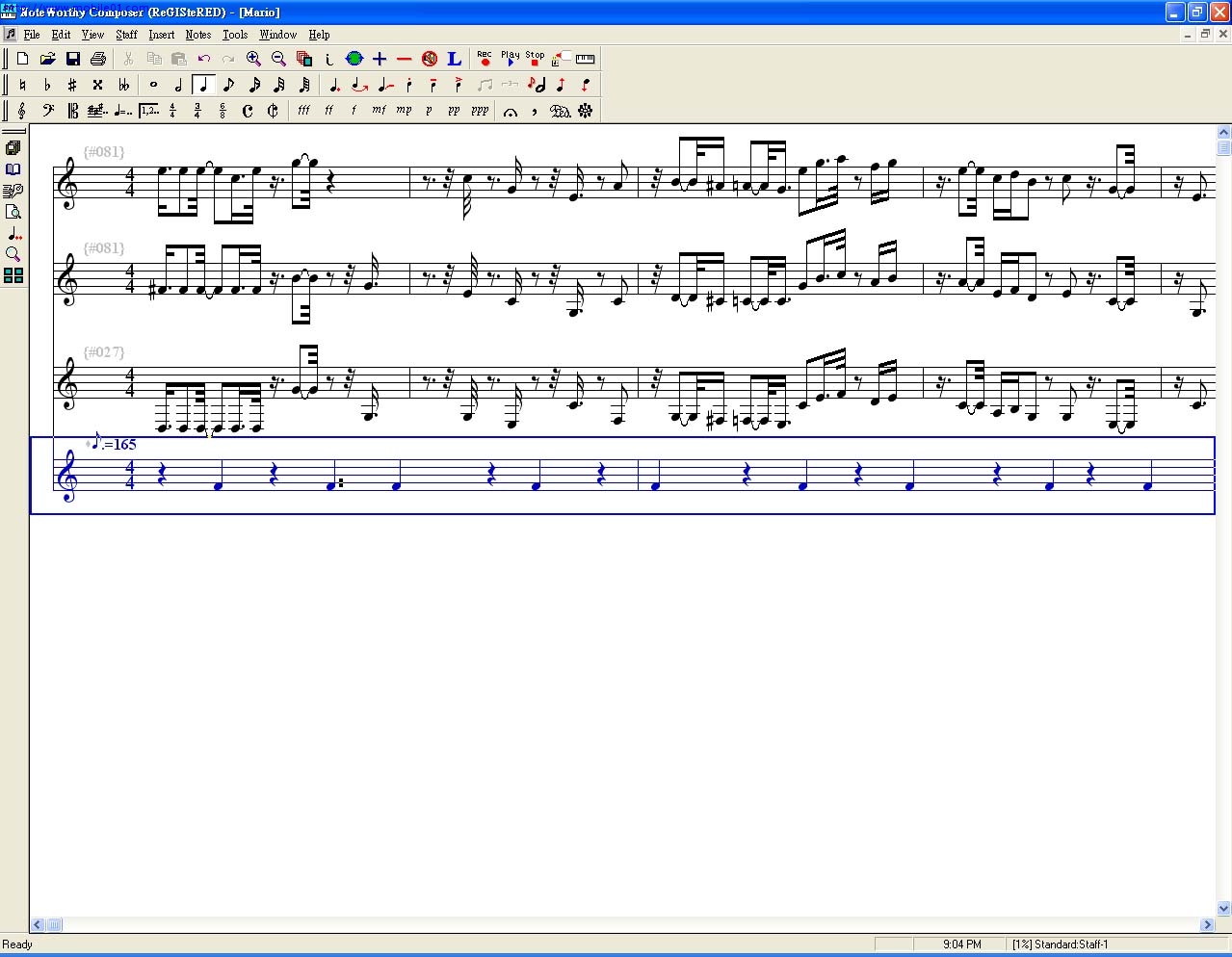Insert a treble clef
This screenshot has height=957, width=1232.
click(x=22, y=111)
